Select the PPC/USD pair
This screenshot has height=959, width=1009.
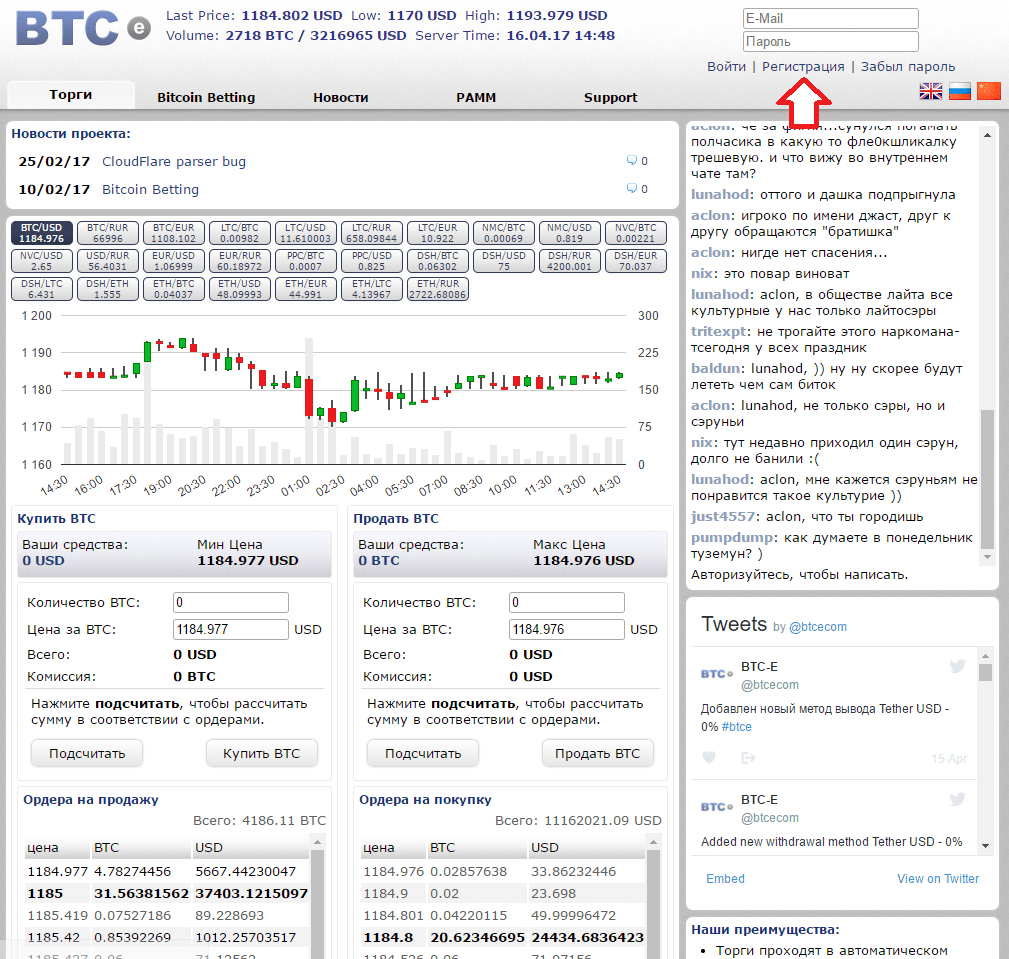[371, 261]
